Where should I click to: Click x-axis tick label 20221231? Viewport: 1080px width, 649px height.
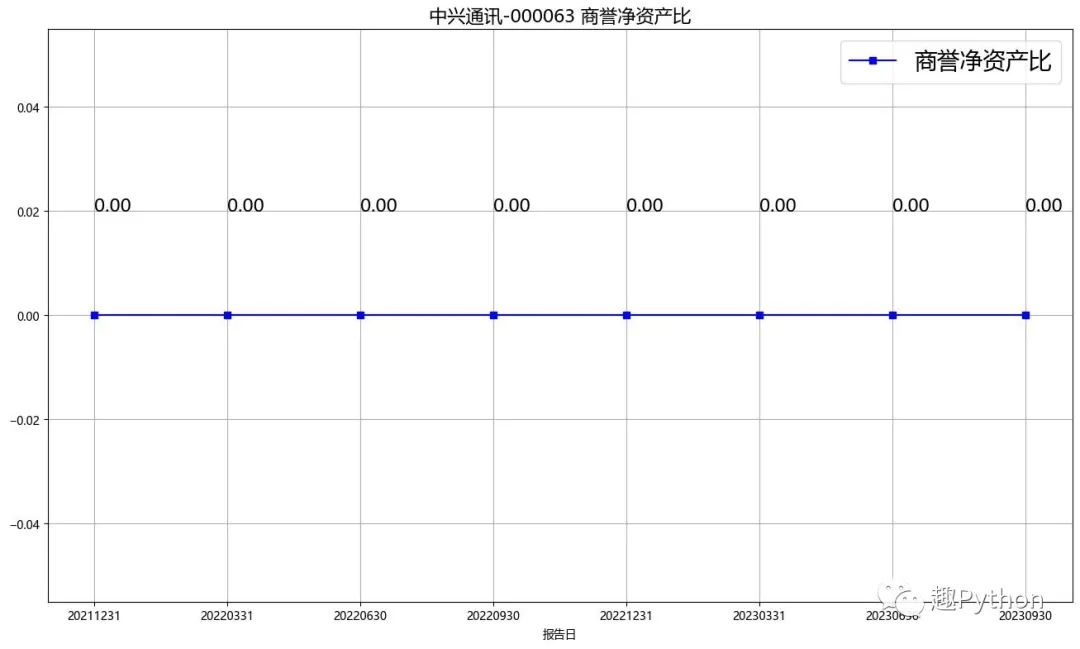pyautogui.click(x=626, y=616)
